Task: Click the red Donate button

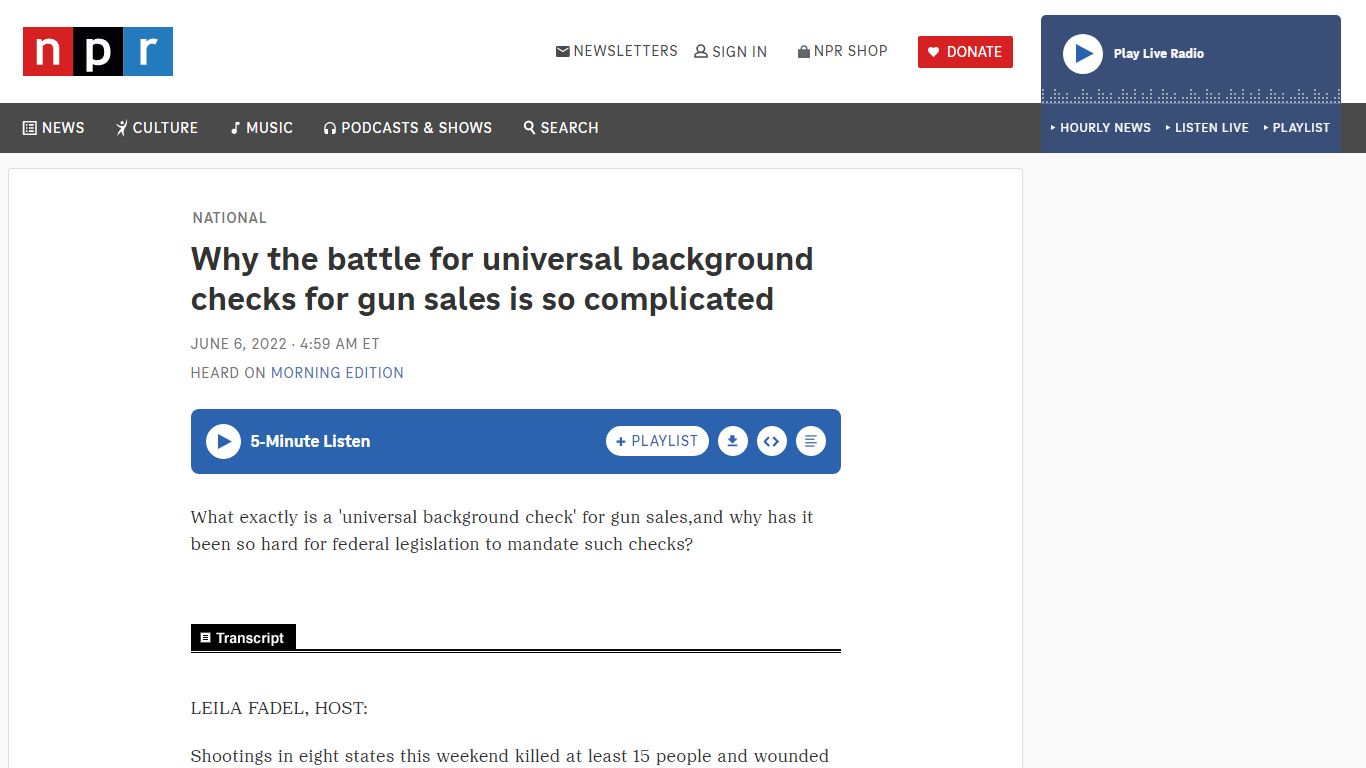Action: 965,52
